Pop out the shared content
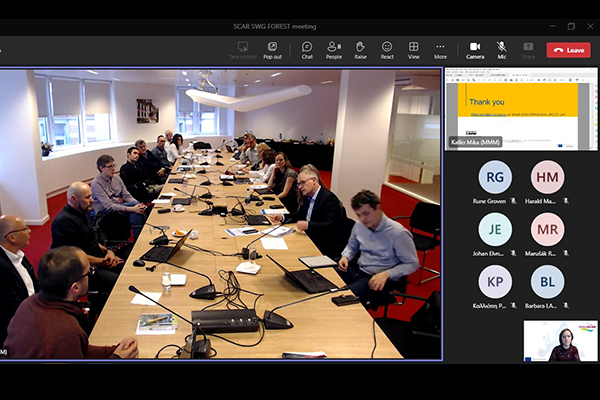The image size is (600, 400). [272, 49]
